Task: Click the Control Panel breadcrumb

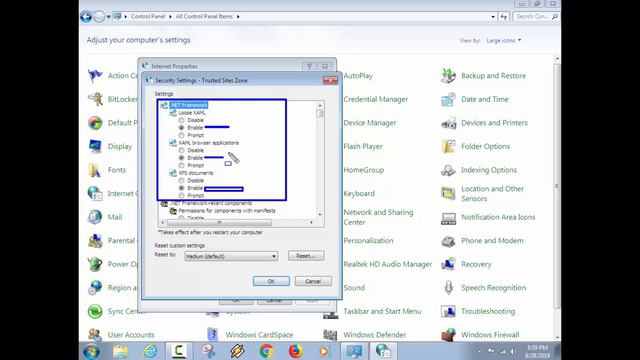Action: [148, 17]
